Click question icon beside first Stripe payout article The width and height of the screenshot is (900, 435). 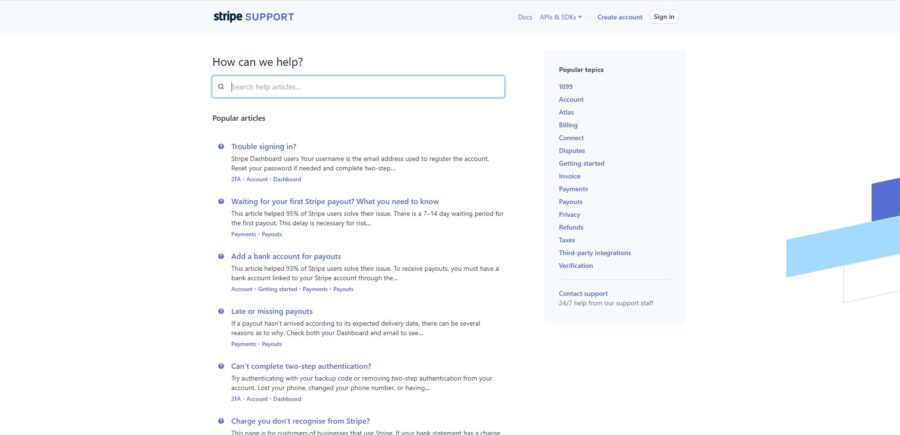pyautogui.click(x=221, y=201)
